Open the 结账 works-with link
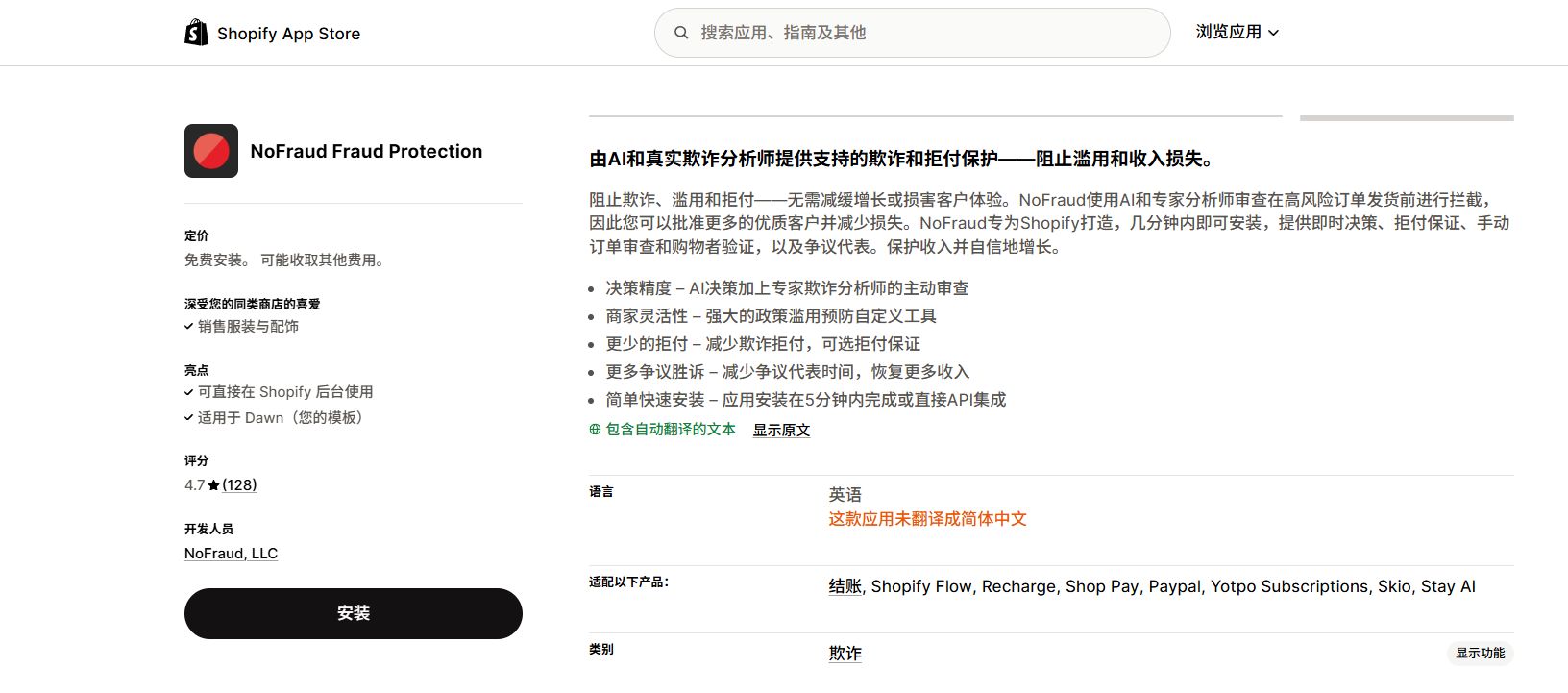This screenshot has width=1568, height=693. pos(845,586)
